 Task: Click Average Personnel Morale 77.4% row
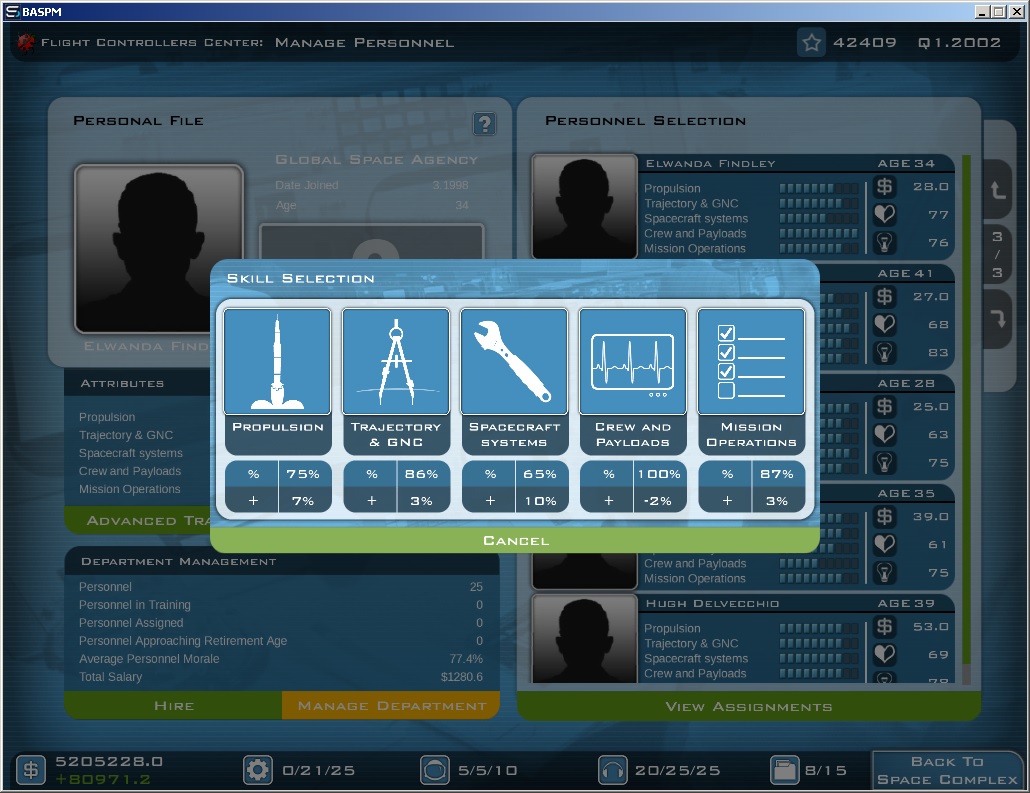click(281, 659)
